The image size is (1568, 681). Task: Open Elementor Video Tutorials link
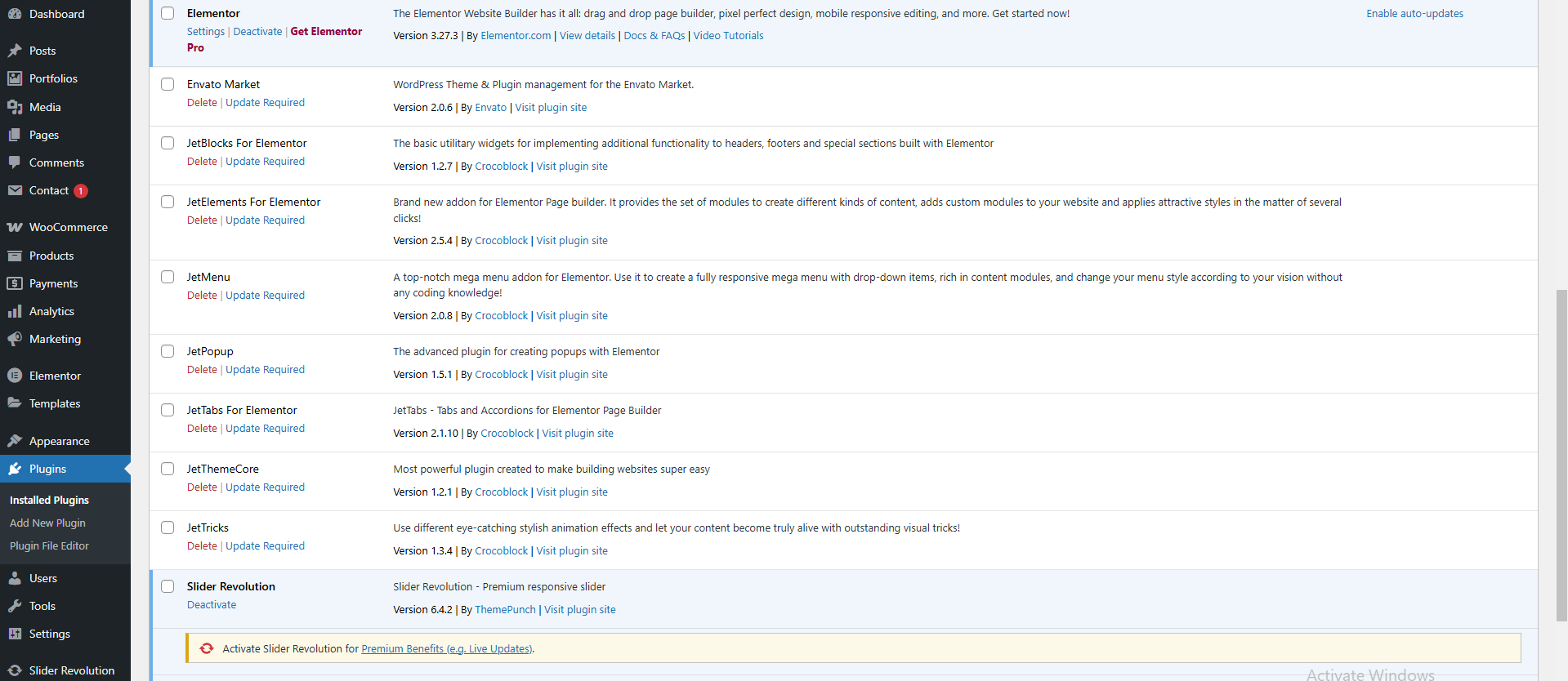coord(728,35)
